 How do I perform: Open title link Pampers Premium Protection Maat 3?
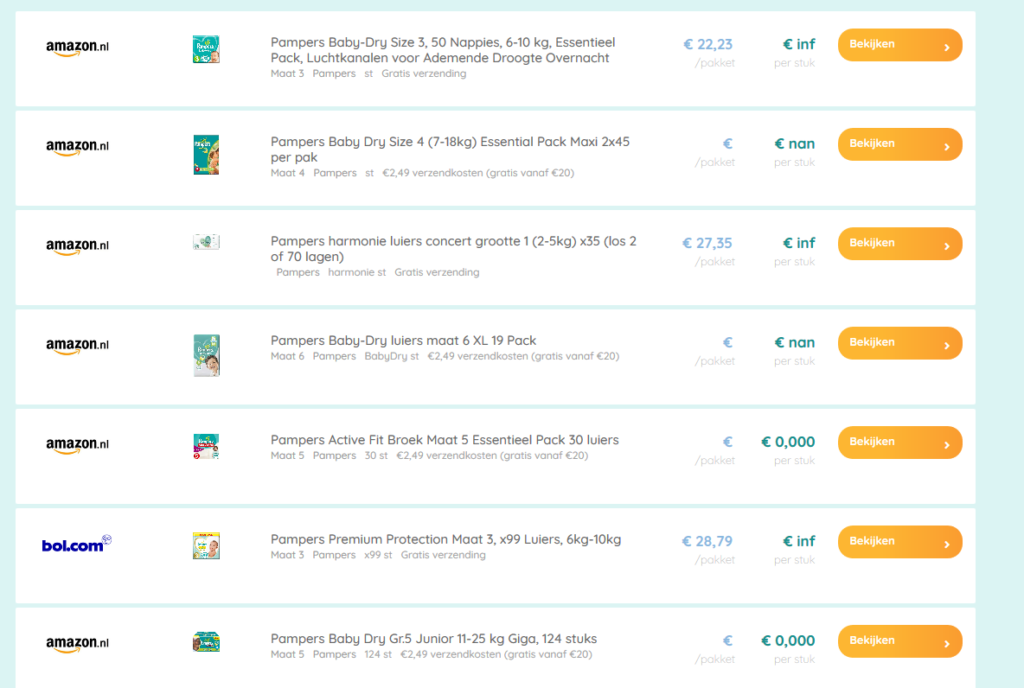(445, 540)
